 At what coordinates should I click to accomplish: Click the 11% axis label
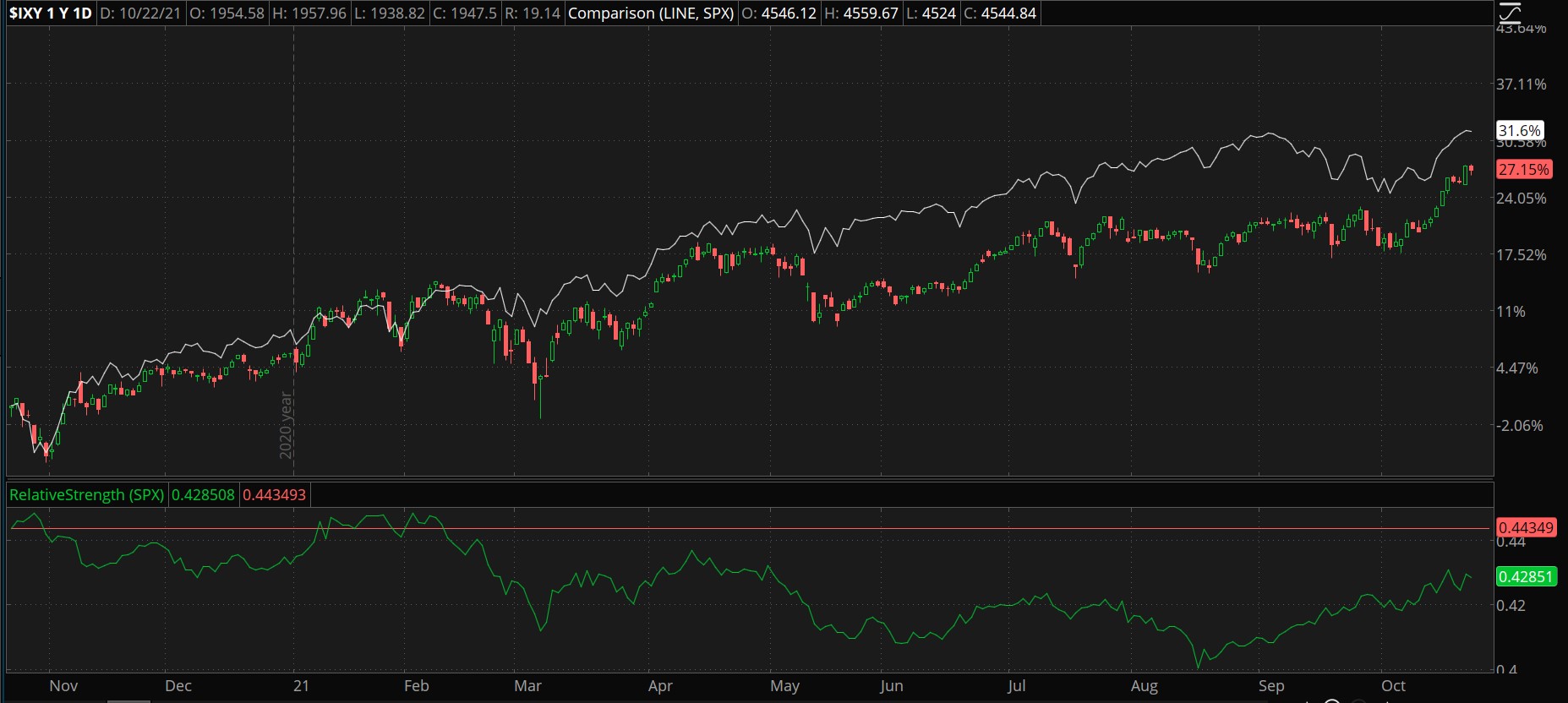click(1511, 312)
